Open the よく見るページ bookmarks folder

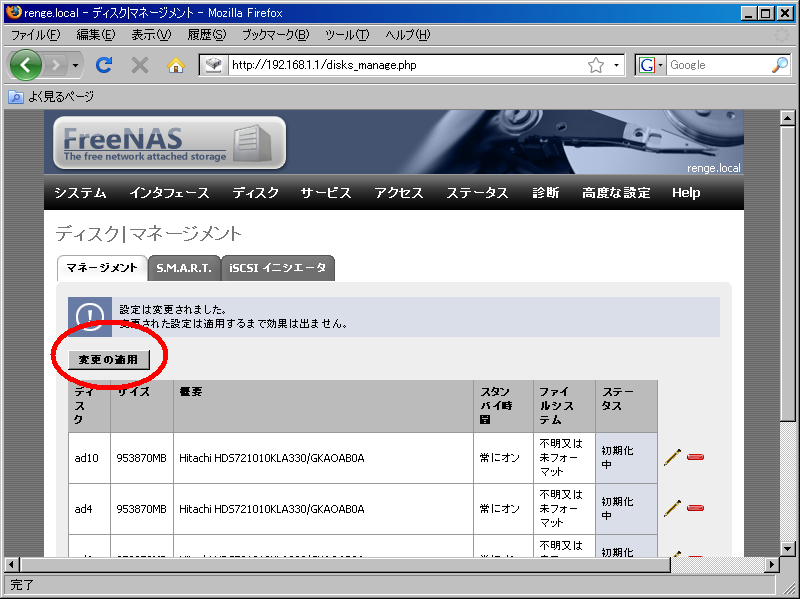click(51, 96)
